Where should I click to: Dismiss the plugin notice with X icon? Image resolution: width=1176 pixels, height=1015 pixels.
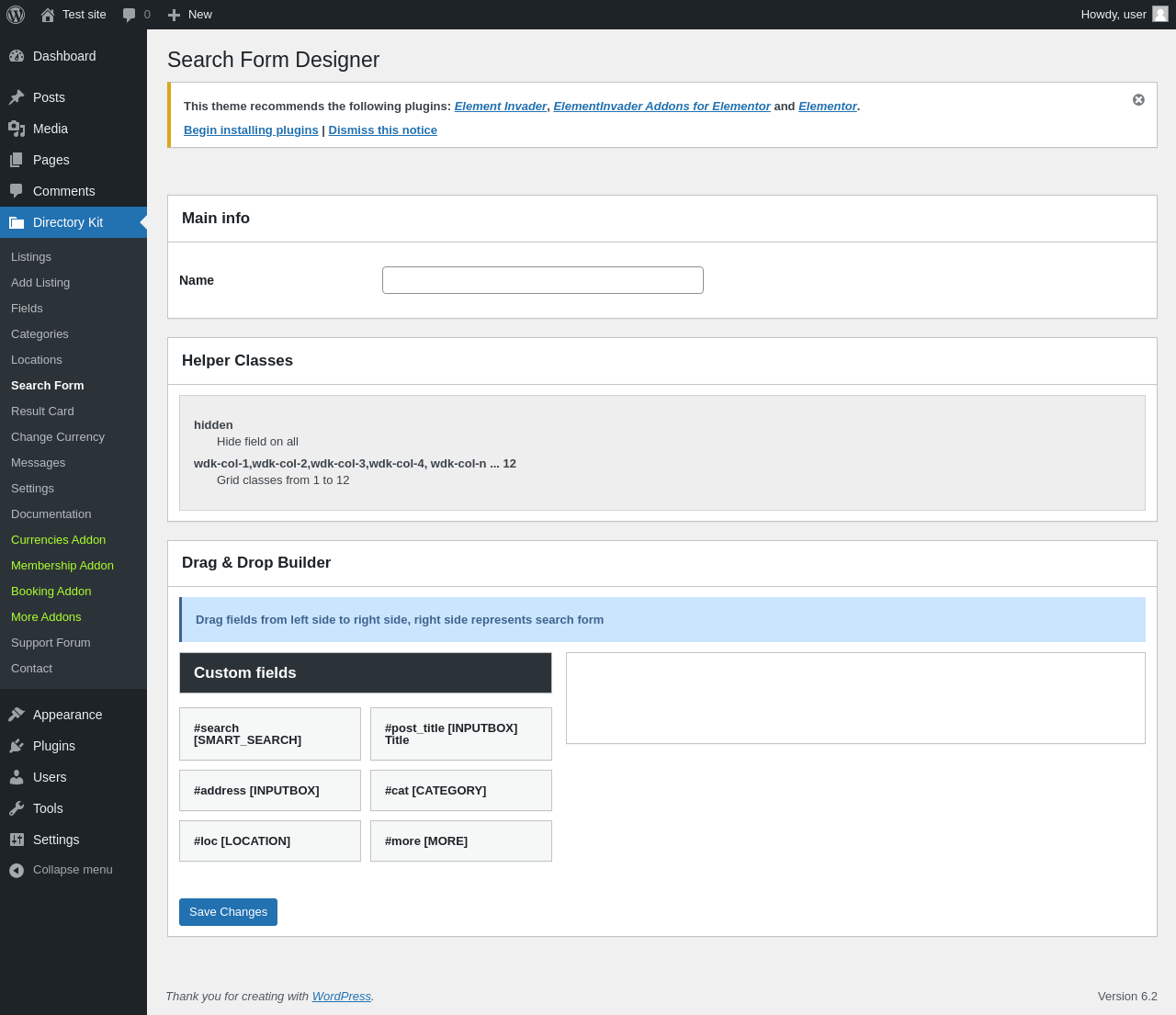click(x=1138, y=99)
